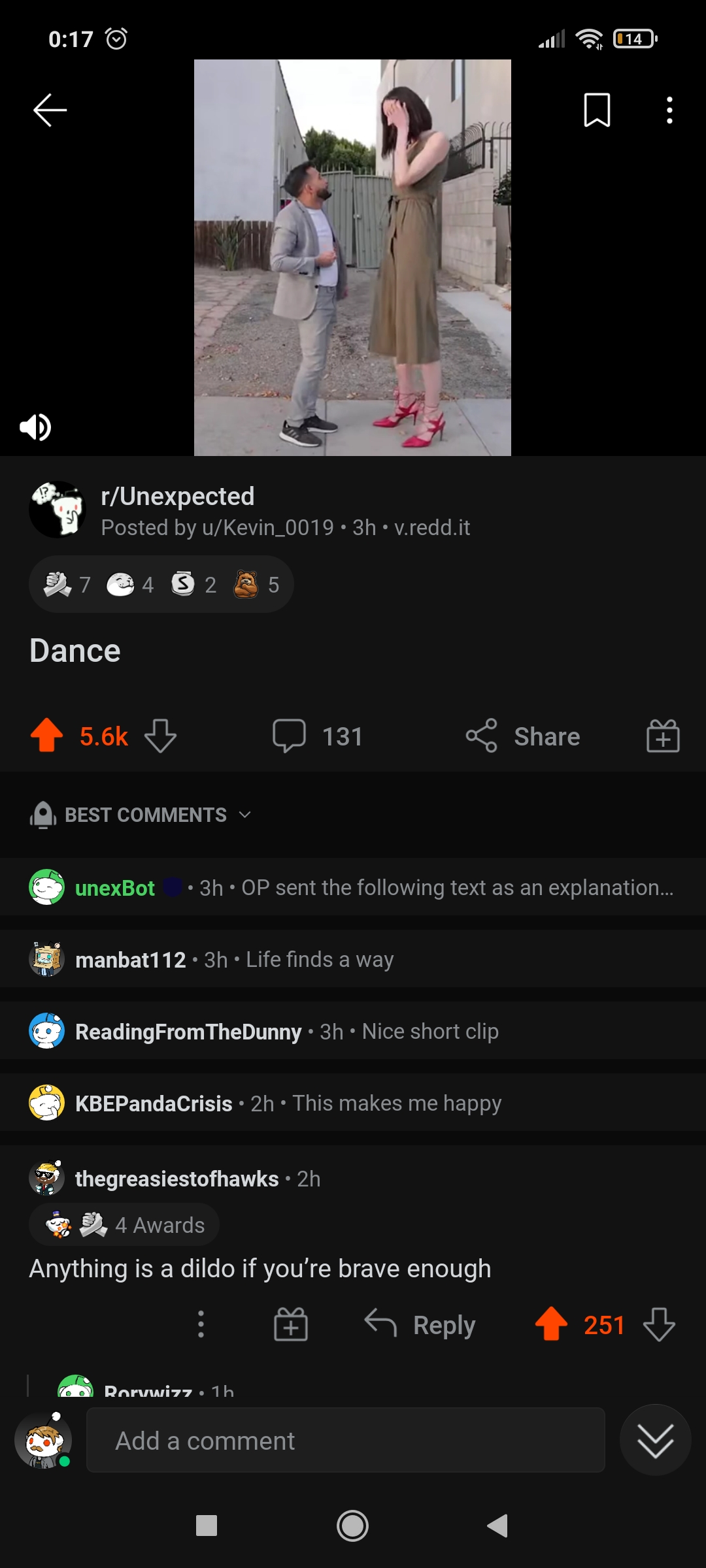Reply to thegreasiestofhawks' comment
The width and height of the screenshot is (706, 1568).
tap(420, 1325)
